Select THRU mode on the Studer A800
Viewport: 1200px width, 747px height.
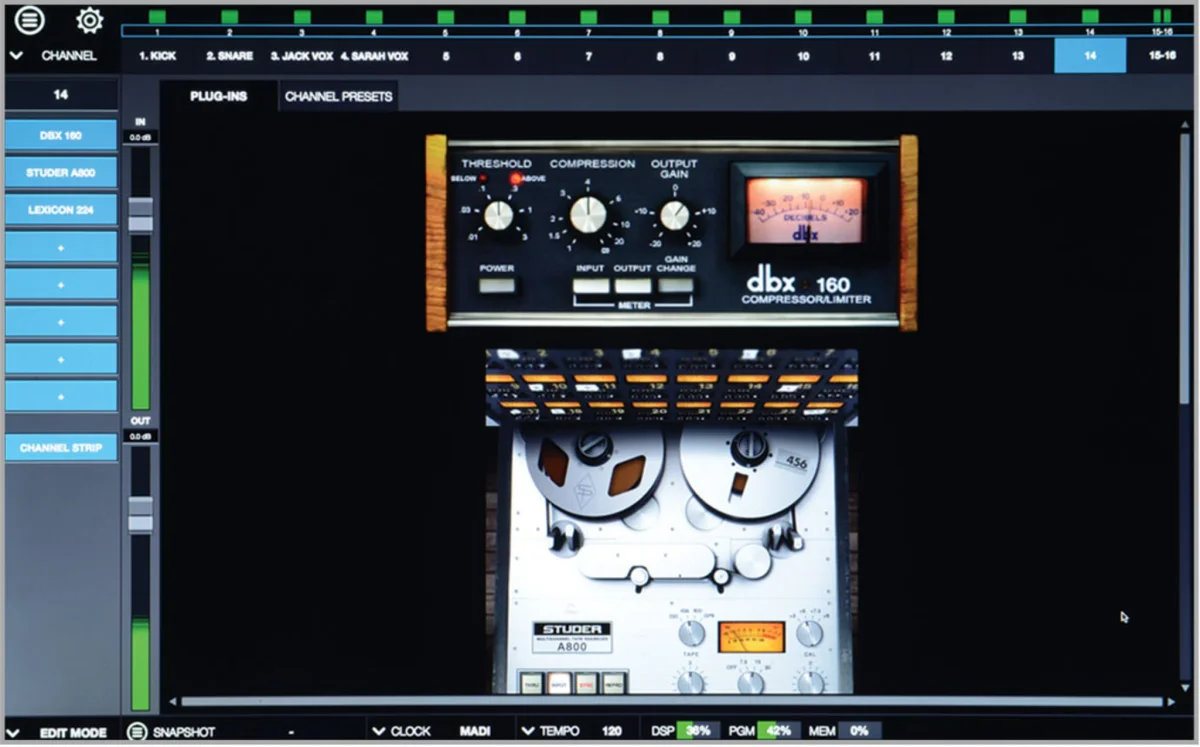[x=530, y=683]
